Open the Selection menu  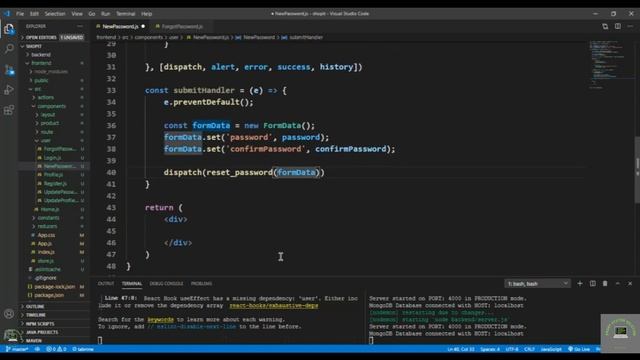click(55, 13)
